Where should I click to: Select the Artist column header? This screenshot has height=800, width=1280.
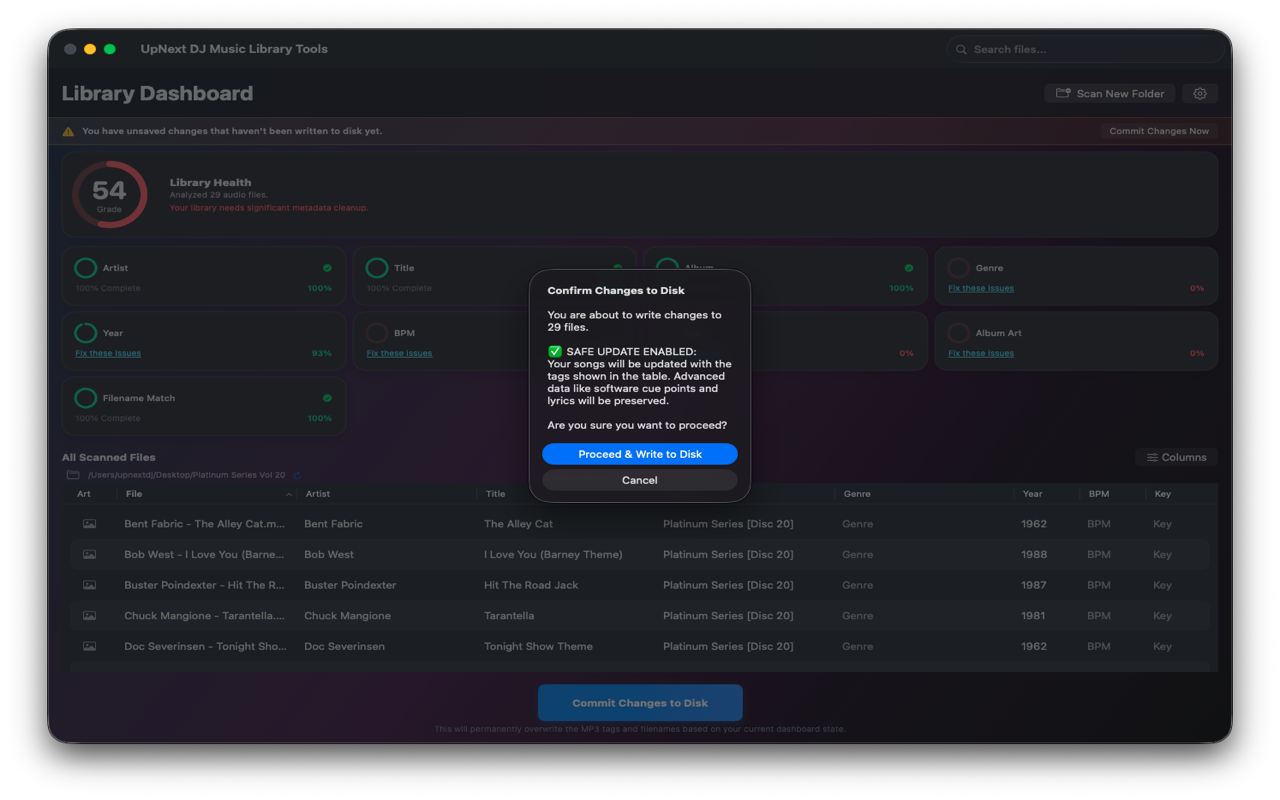(x=318, y=494)
